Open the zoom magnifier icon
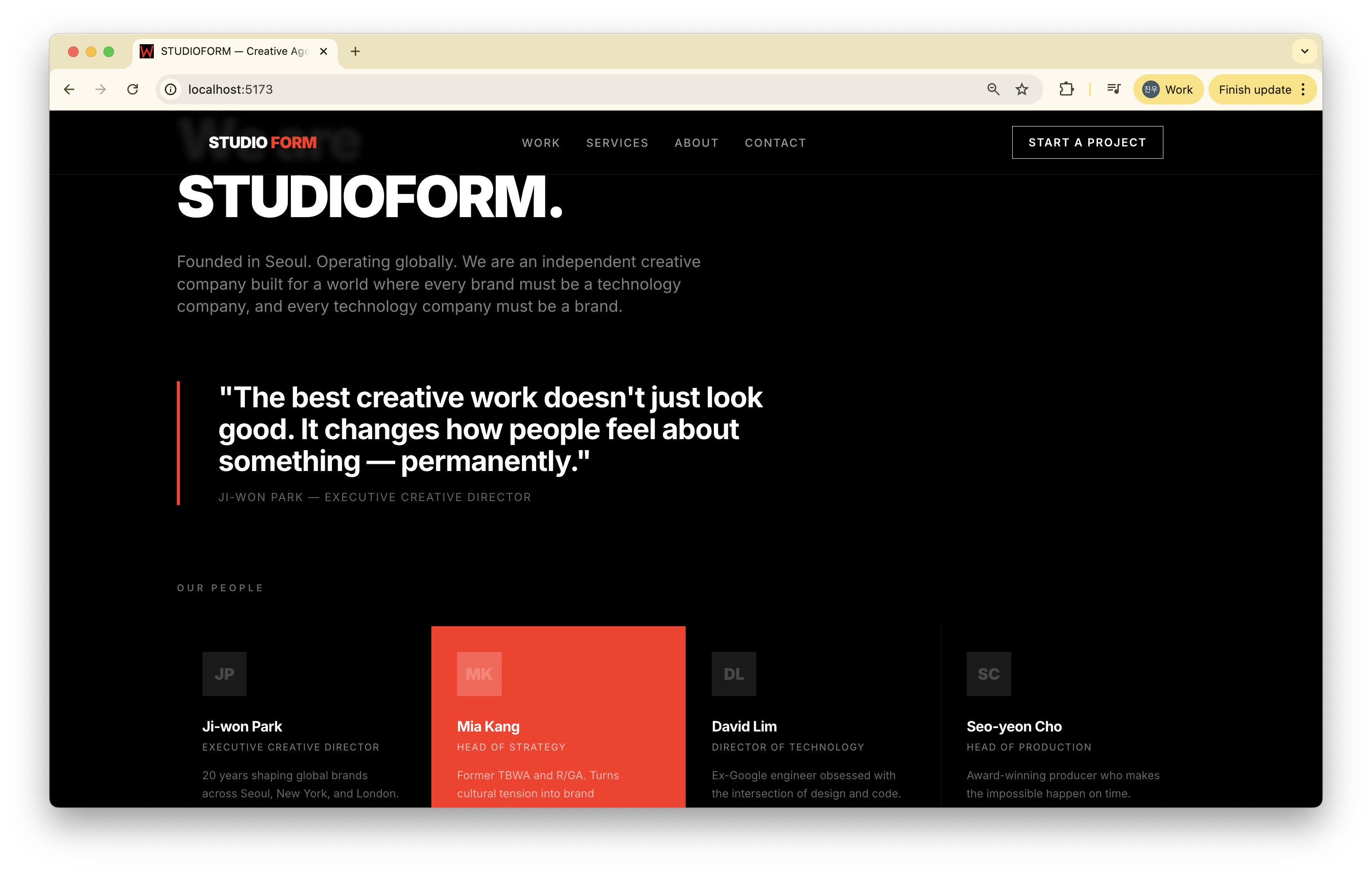Viewport: 1372px width, 873px height. point(993,89)
